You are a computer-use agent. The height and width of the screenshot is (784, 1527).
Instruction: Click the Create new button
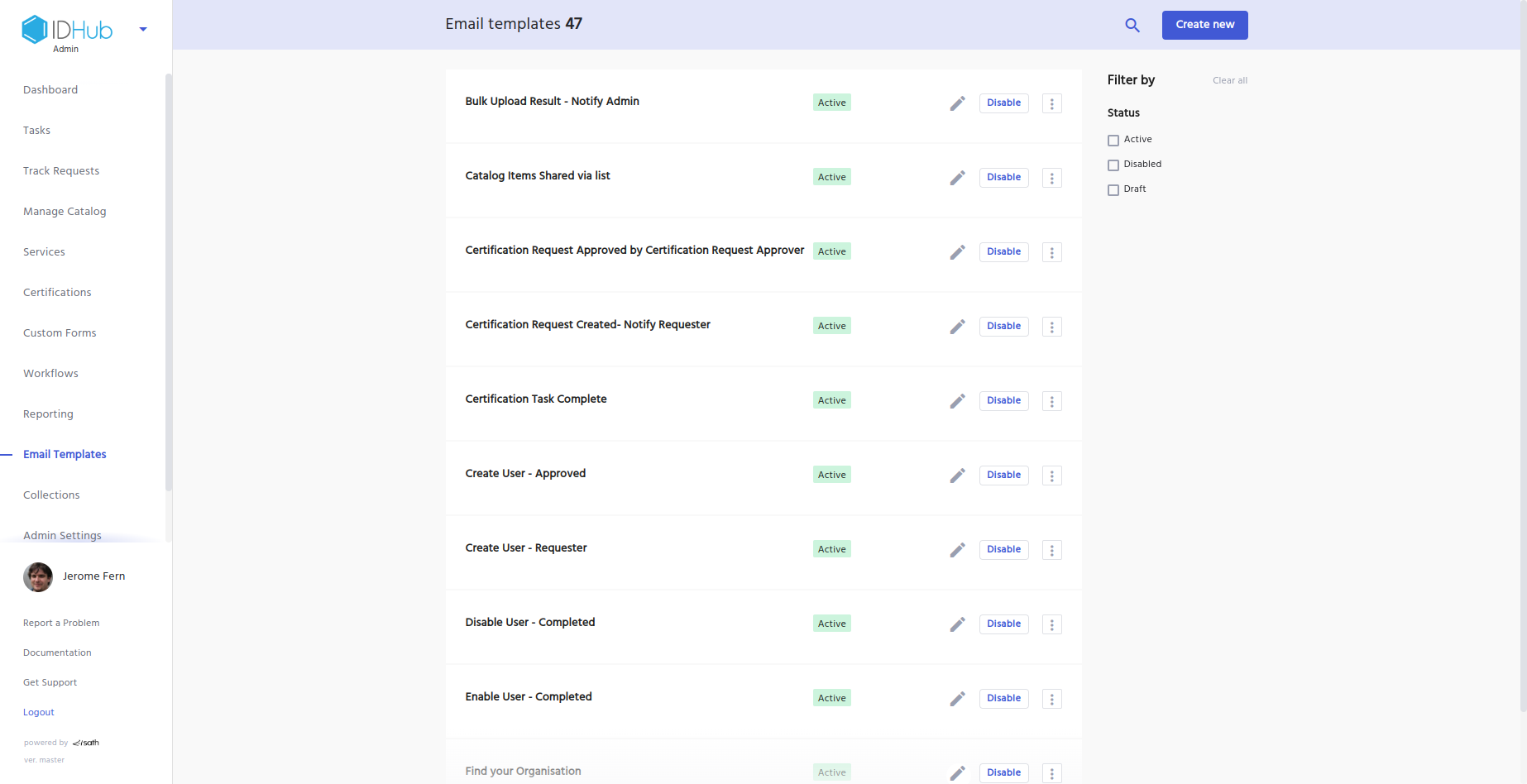1204,25
